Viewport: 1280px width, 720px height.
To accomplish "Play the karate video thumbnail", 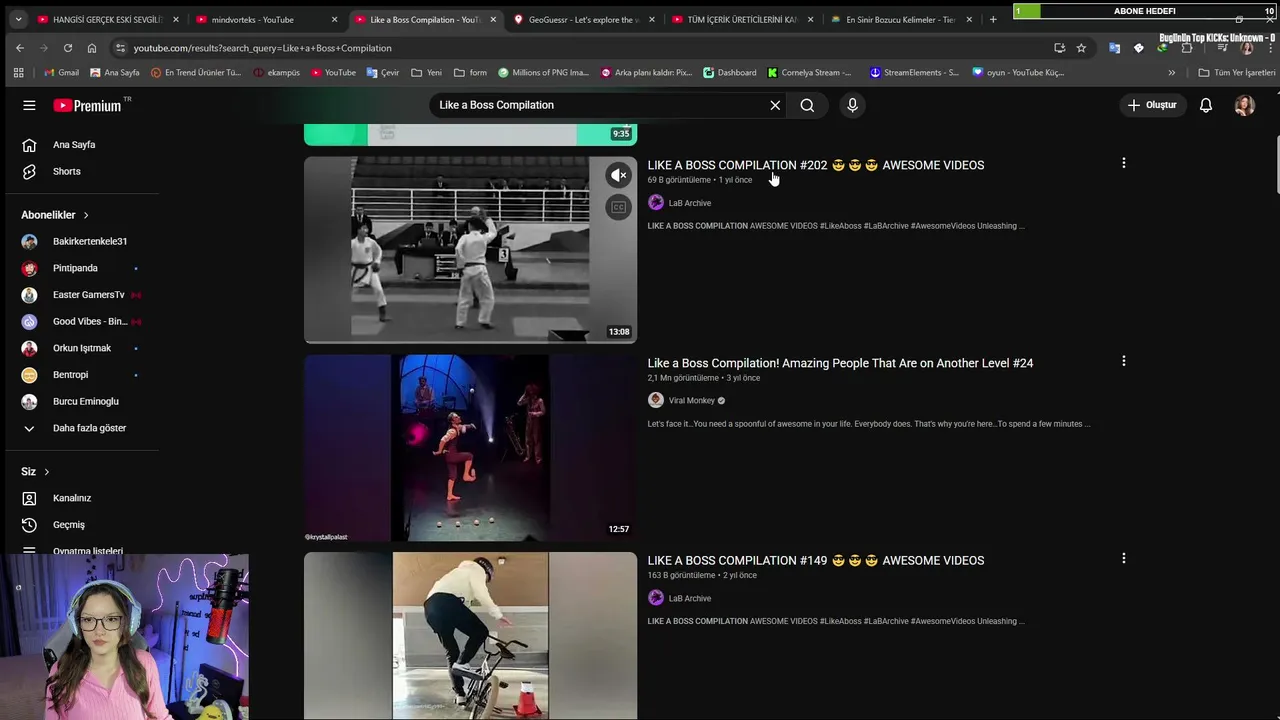I will click(470, 250).
